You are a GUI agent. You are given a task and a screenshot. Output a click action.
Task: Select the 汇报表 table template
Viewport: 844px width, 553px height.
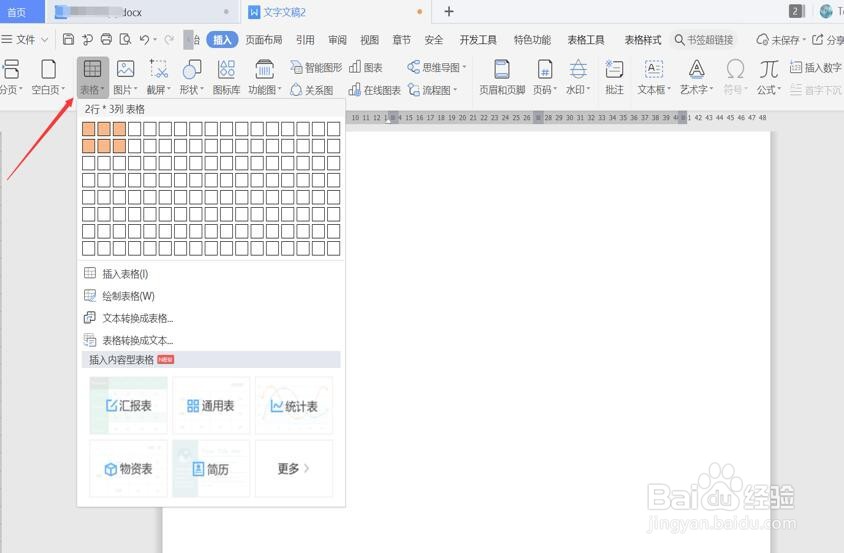(x=129, y=405)
